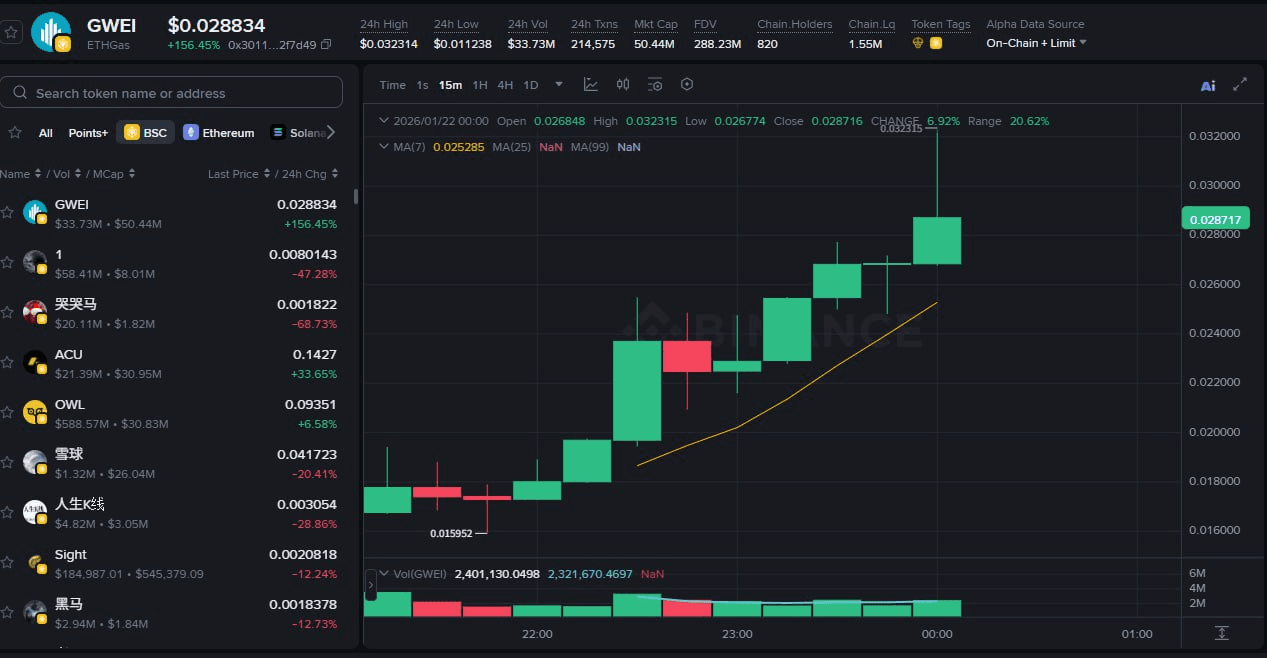Open the indicator settings icon
1267x658 pixels.
(x=654, y=84)
